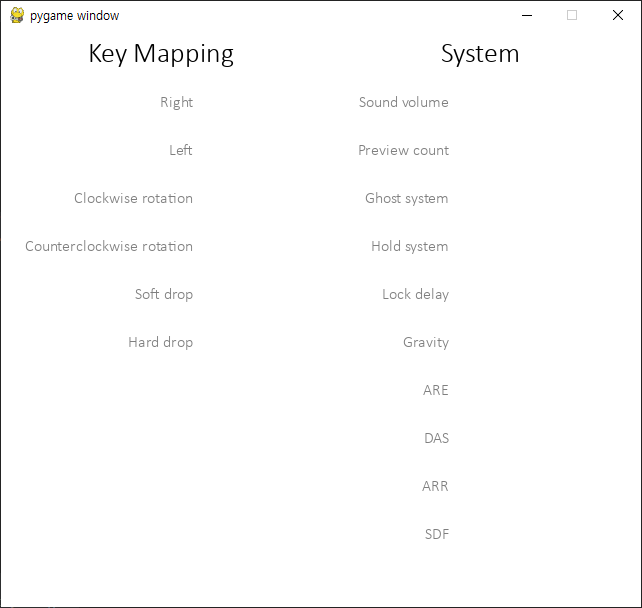The image size is (642, 608).
Task: Select the "Soft drop" key mapping
Action: pos(164,294)
